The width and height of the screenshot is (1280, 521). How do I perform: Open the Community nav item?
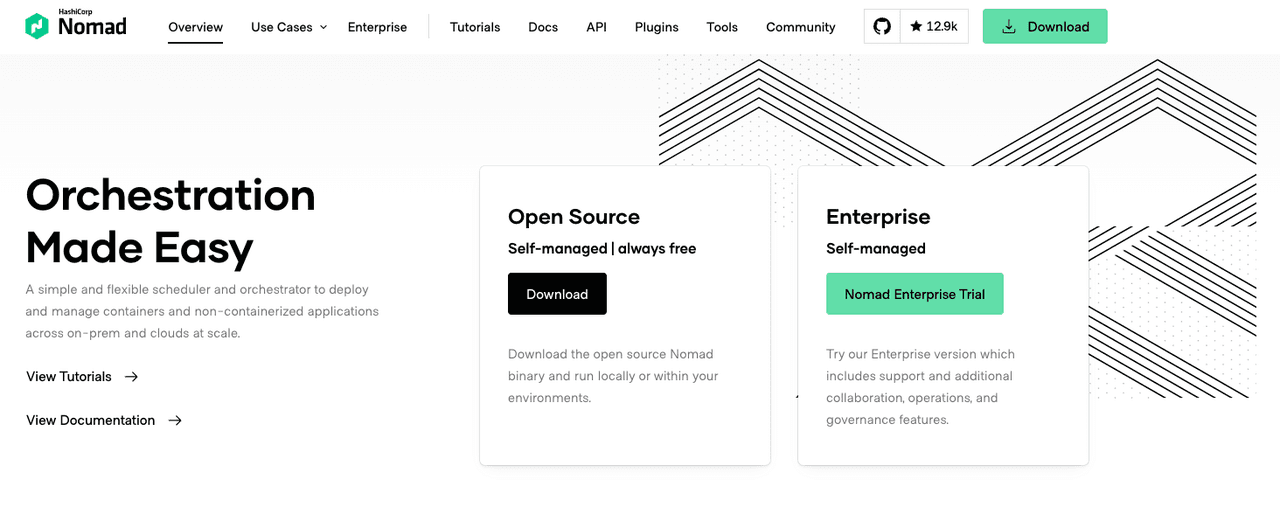click(x=801, y=27)
